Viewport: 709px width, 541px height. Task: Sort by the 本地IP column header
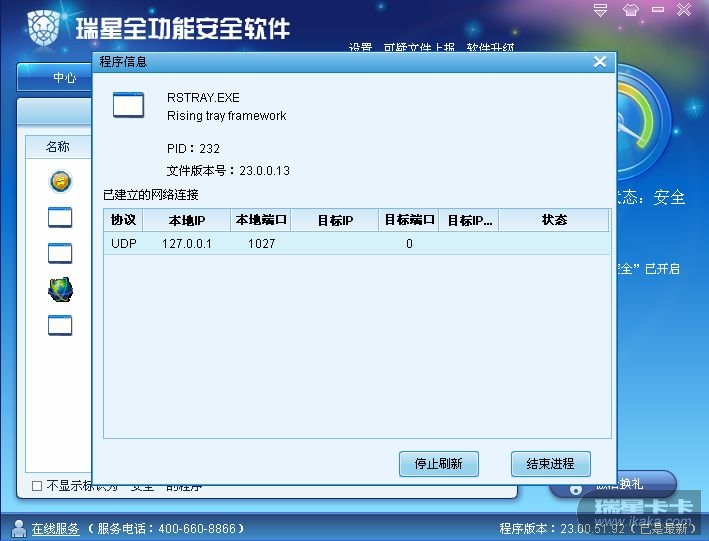tap(186, 220)
